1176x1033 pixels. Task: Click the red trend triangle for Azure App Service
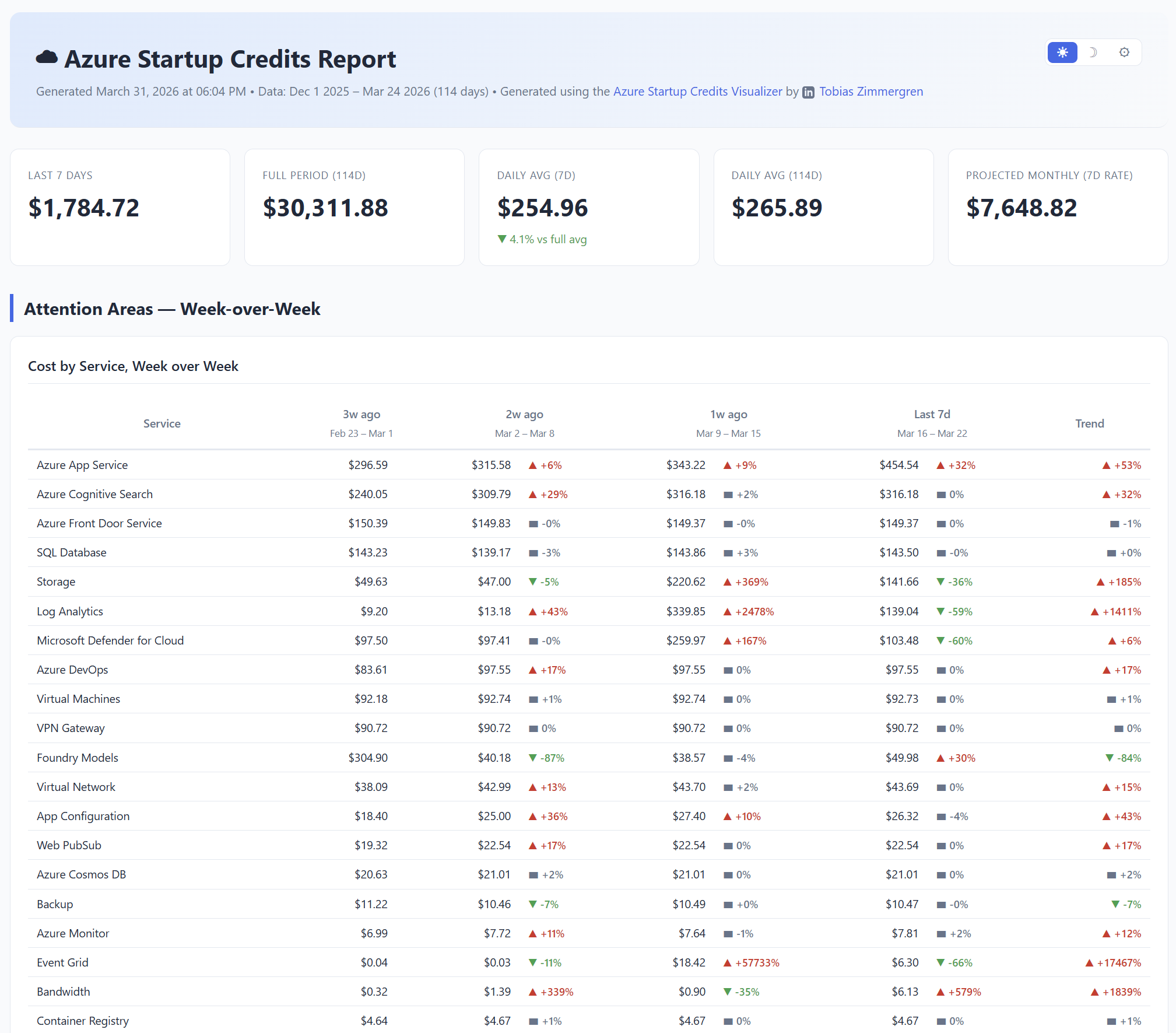click(x=1106, y=465)
